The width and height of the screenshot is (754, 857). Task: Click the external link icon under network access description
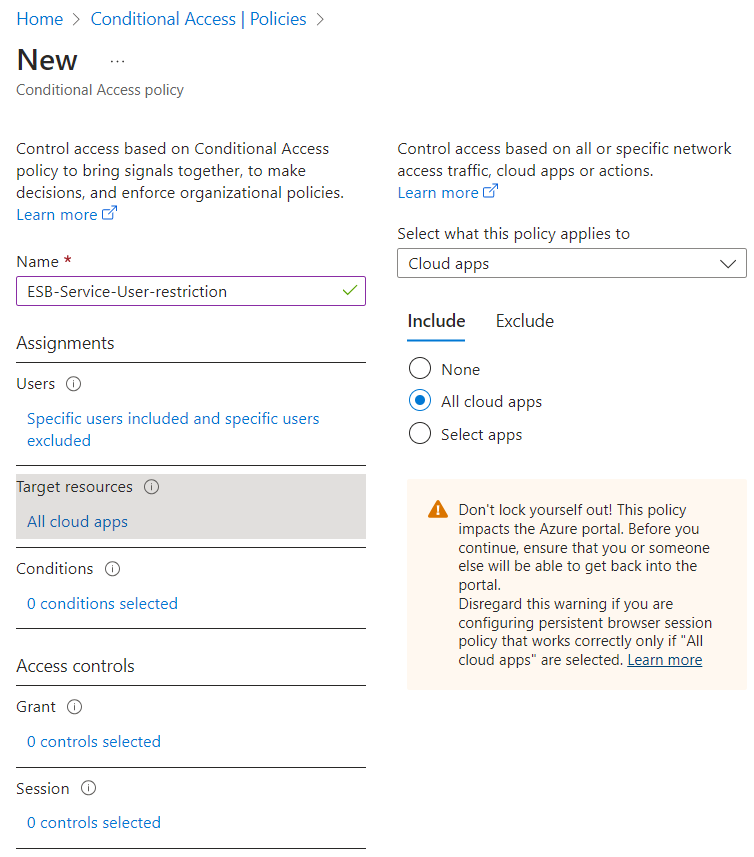(x=491, y=191)
